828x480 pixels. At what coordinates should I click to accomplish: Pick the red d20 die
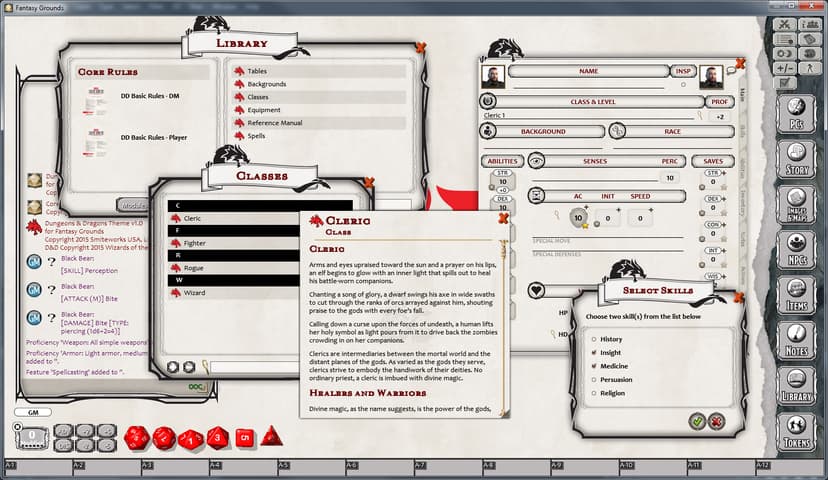pyautogui.click(x=137, y=438)
